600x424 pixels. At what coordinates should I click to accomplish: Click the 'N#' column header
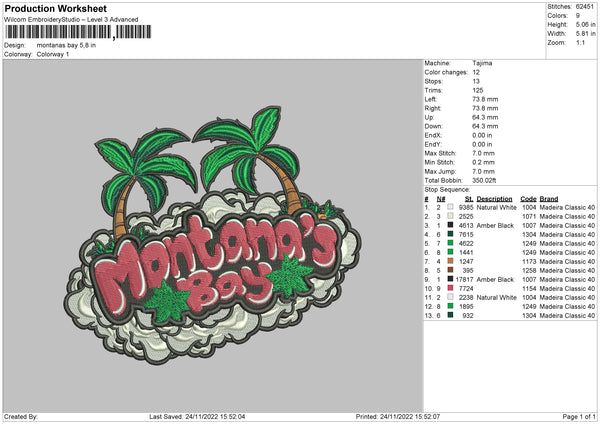point(441,199)
